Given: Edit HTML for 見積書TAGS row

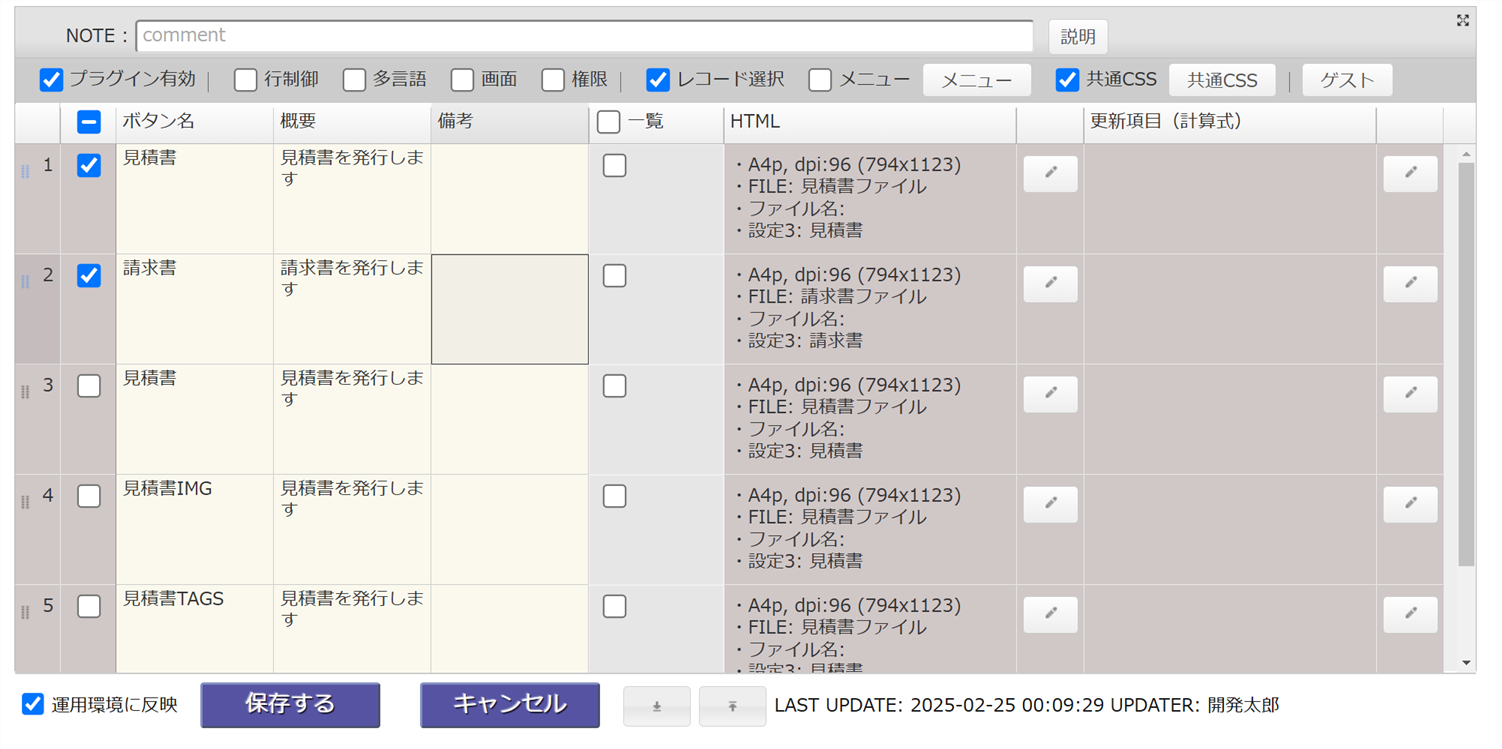Looking at the screenshot, I should click(1050, 615).
